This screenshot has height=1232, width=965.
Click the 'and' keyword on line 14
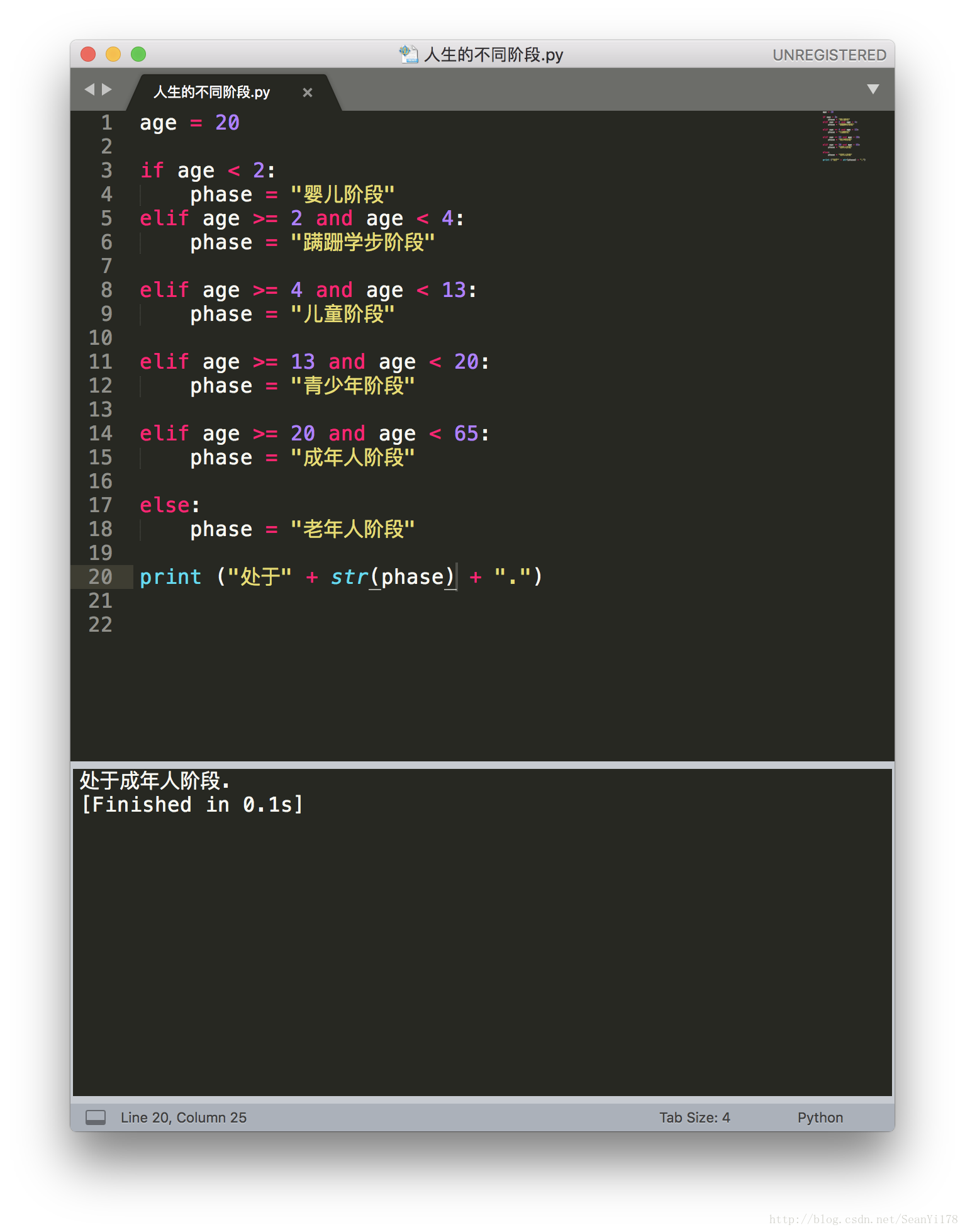pos(347,434)
